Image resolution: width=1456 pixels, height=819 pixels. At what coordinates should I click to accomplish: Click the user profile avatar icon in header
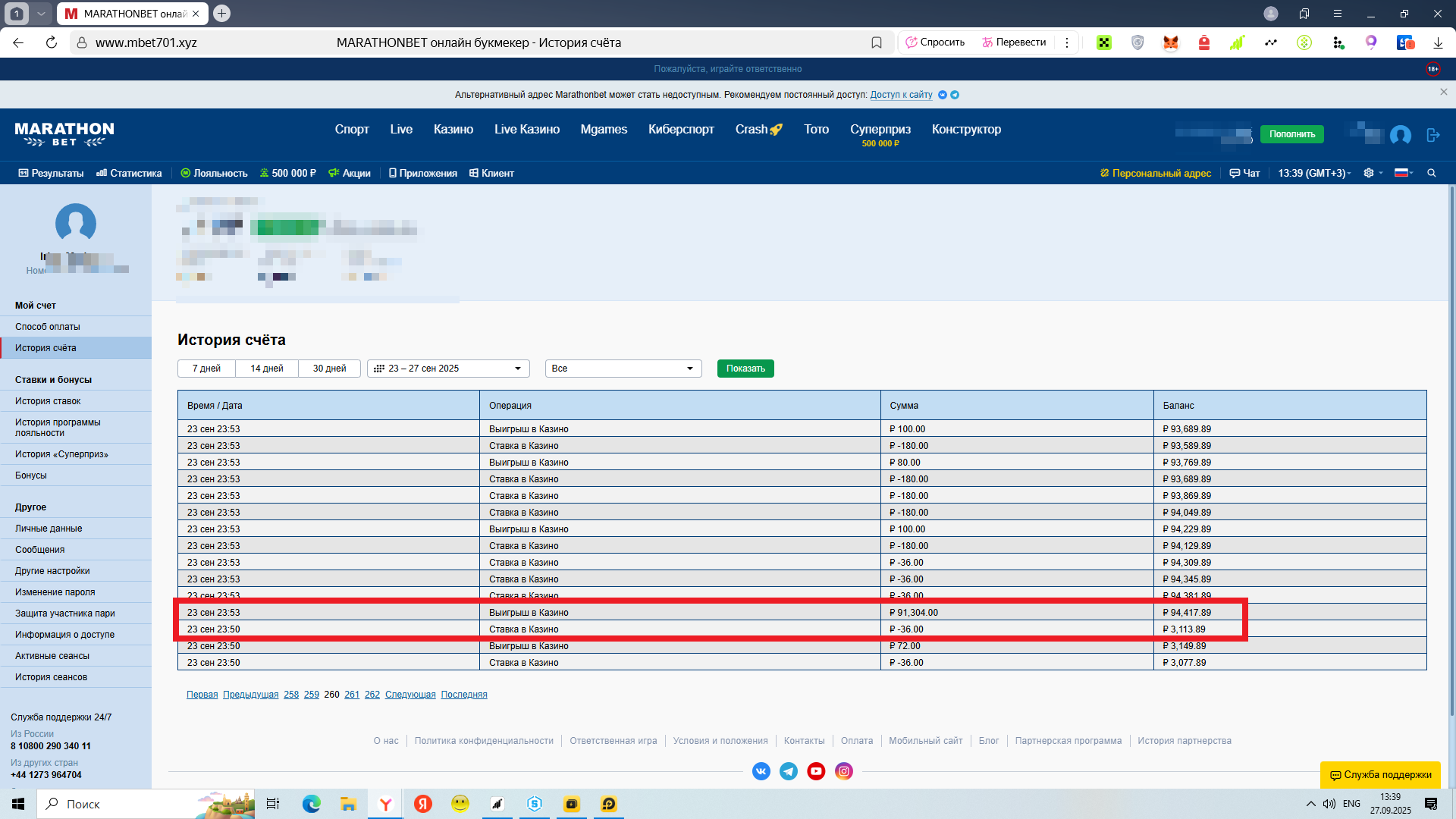pyautogui.click(x=1401, y=135)
